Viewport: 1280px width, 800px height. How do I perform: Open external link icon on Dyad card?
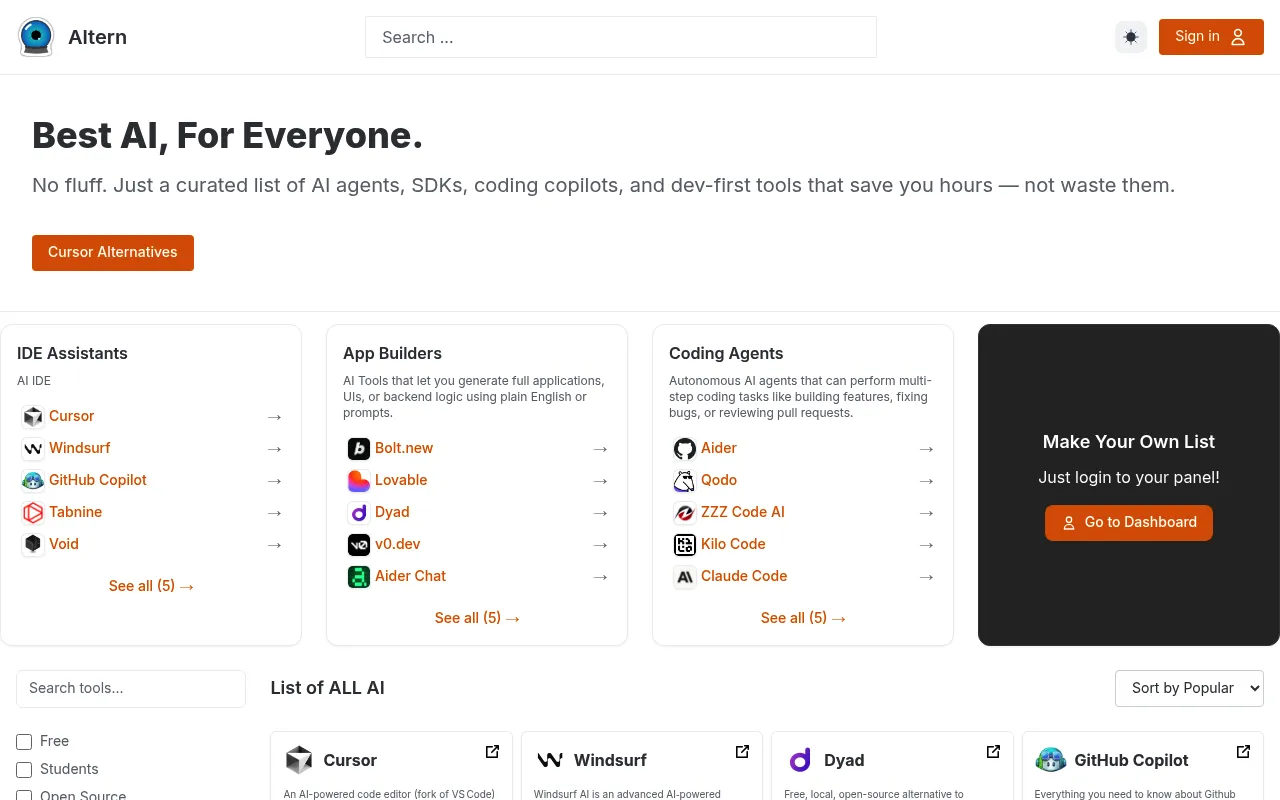[993, 751]
